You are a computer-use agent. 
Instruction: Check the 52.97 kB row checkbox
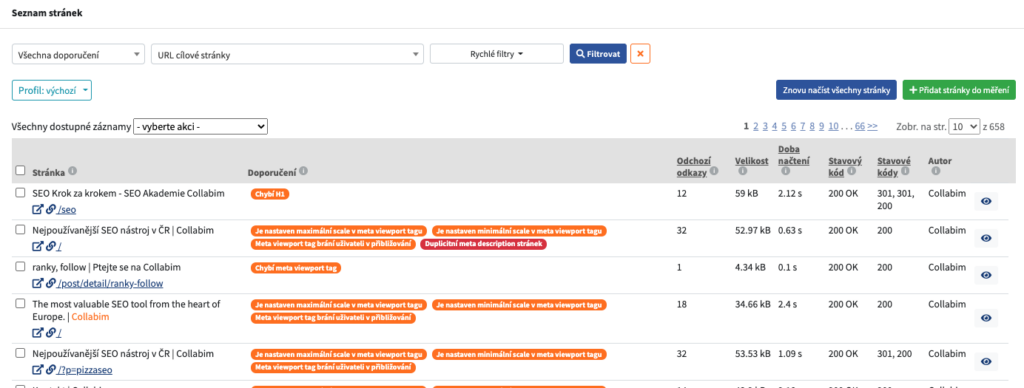click(x=20, y=230)
